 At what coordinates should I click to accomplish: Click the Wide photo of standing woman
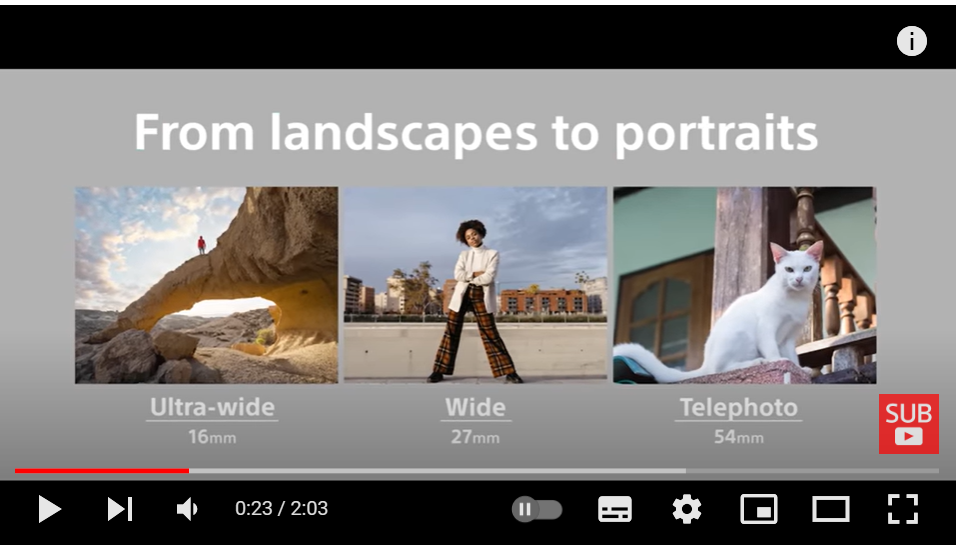(475, 285)
